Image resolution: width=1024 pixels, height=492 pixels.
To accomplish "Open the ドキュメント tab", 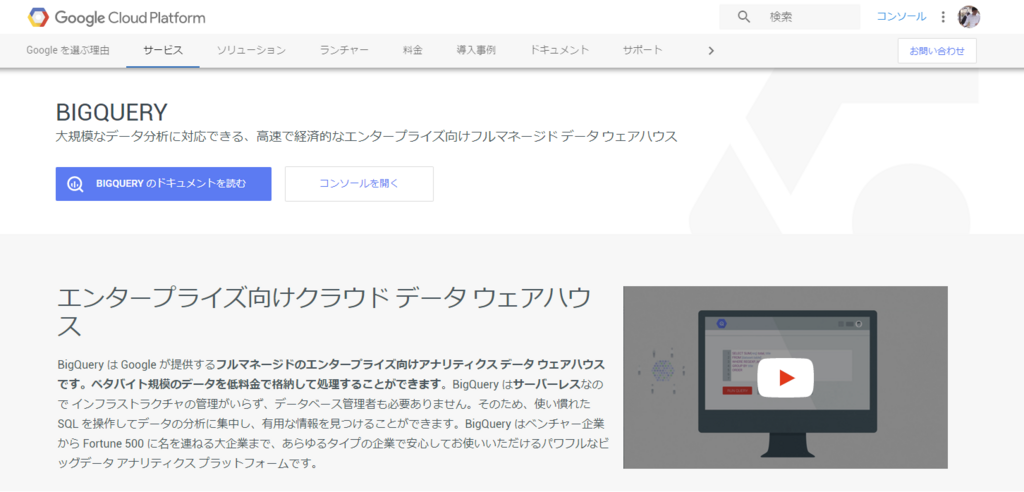I will coord(560,50).
